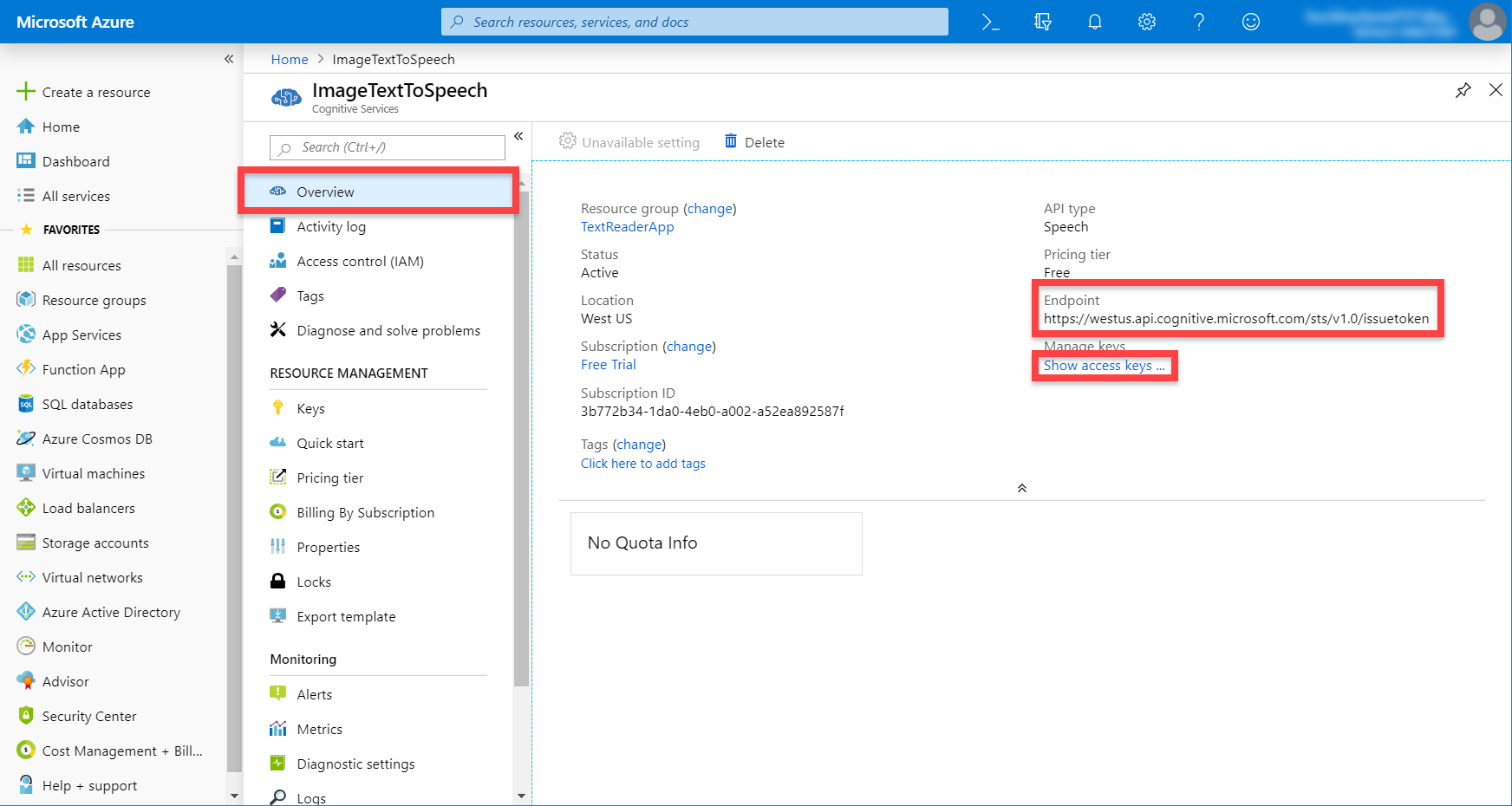This screenshot has height=806, width=1512.
Task: Click change next to Resource group
Action: coord(709,209)
